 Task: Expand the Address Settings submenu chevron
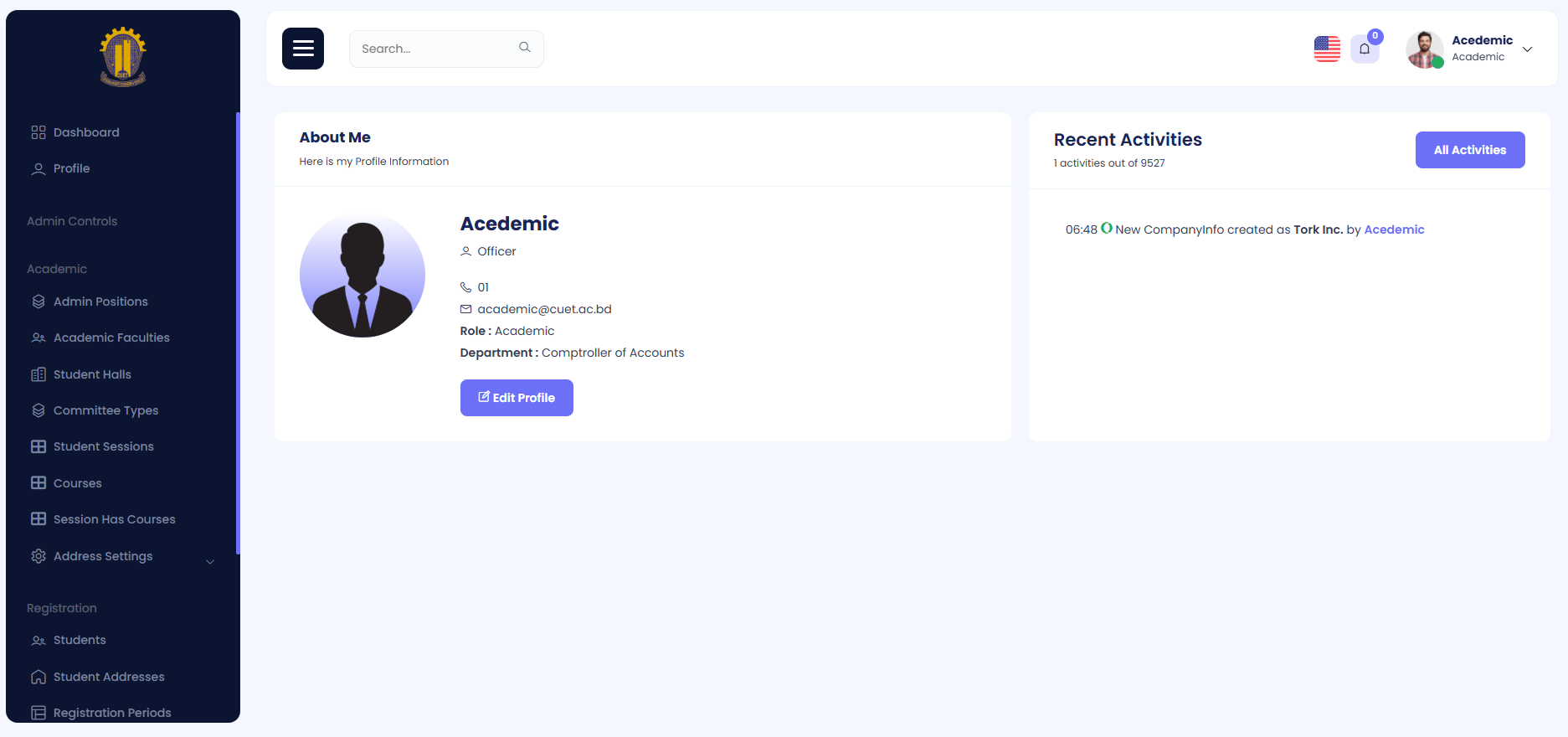coord(210,562)
